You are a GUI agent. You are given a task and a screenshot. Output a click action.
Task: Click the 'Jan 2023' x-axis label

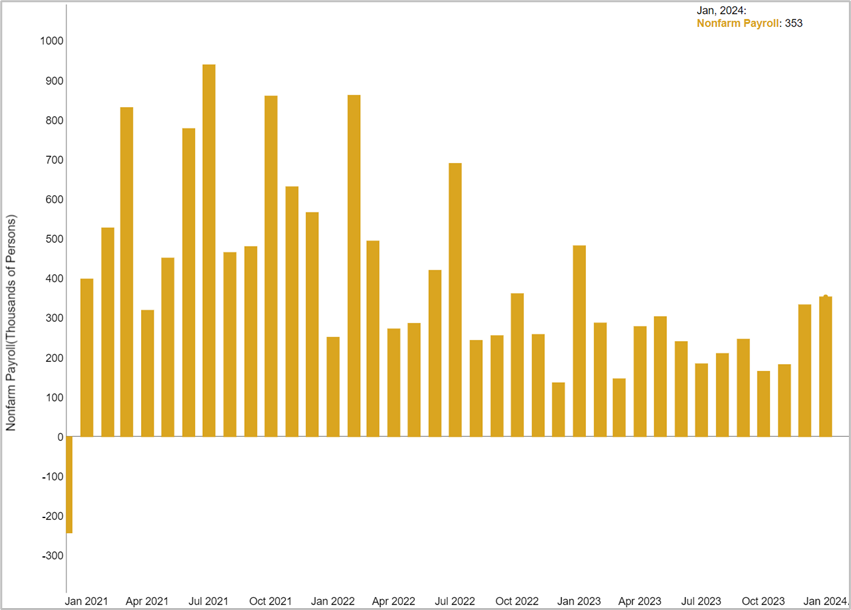pos(579,601)
